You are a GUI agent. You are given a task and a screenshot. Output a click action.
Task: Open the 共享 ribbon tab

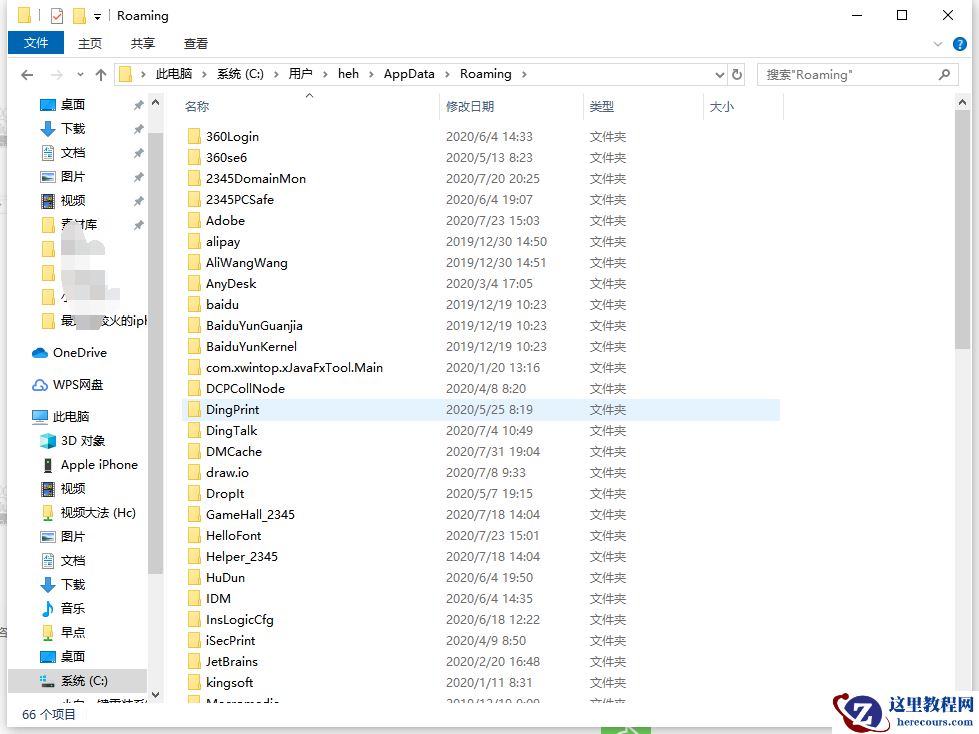[x=143, y=43]
